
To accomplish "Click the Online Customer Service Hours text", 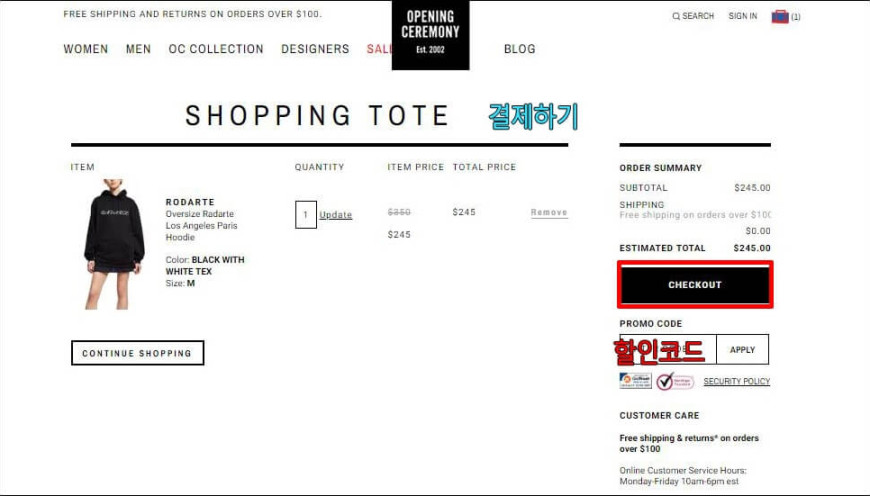I will [x=682, y=475].
